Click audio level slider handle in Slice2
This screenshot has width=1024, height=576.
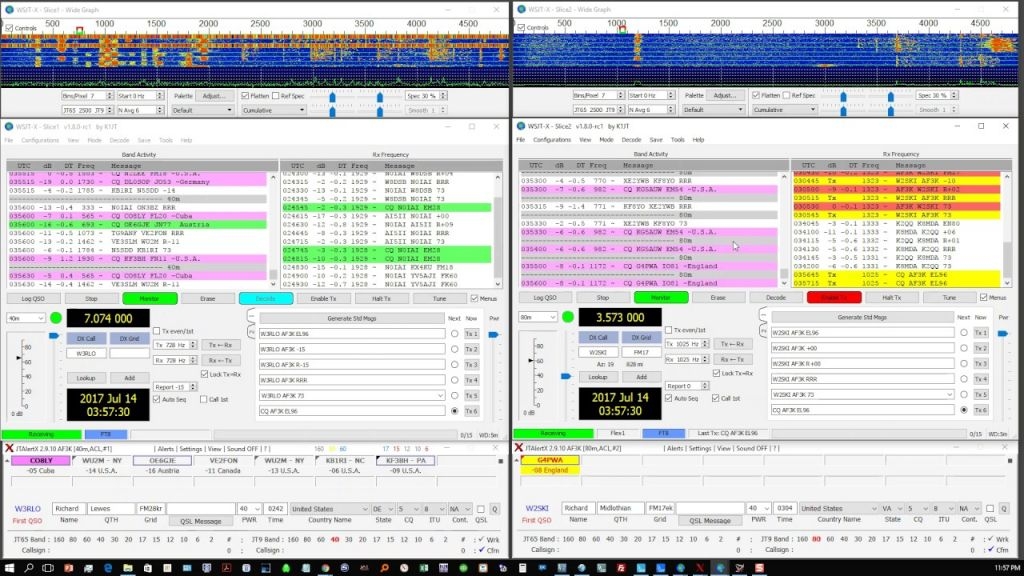pos(566,376)
